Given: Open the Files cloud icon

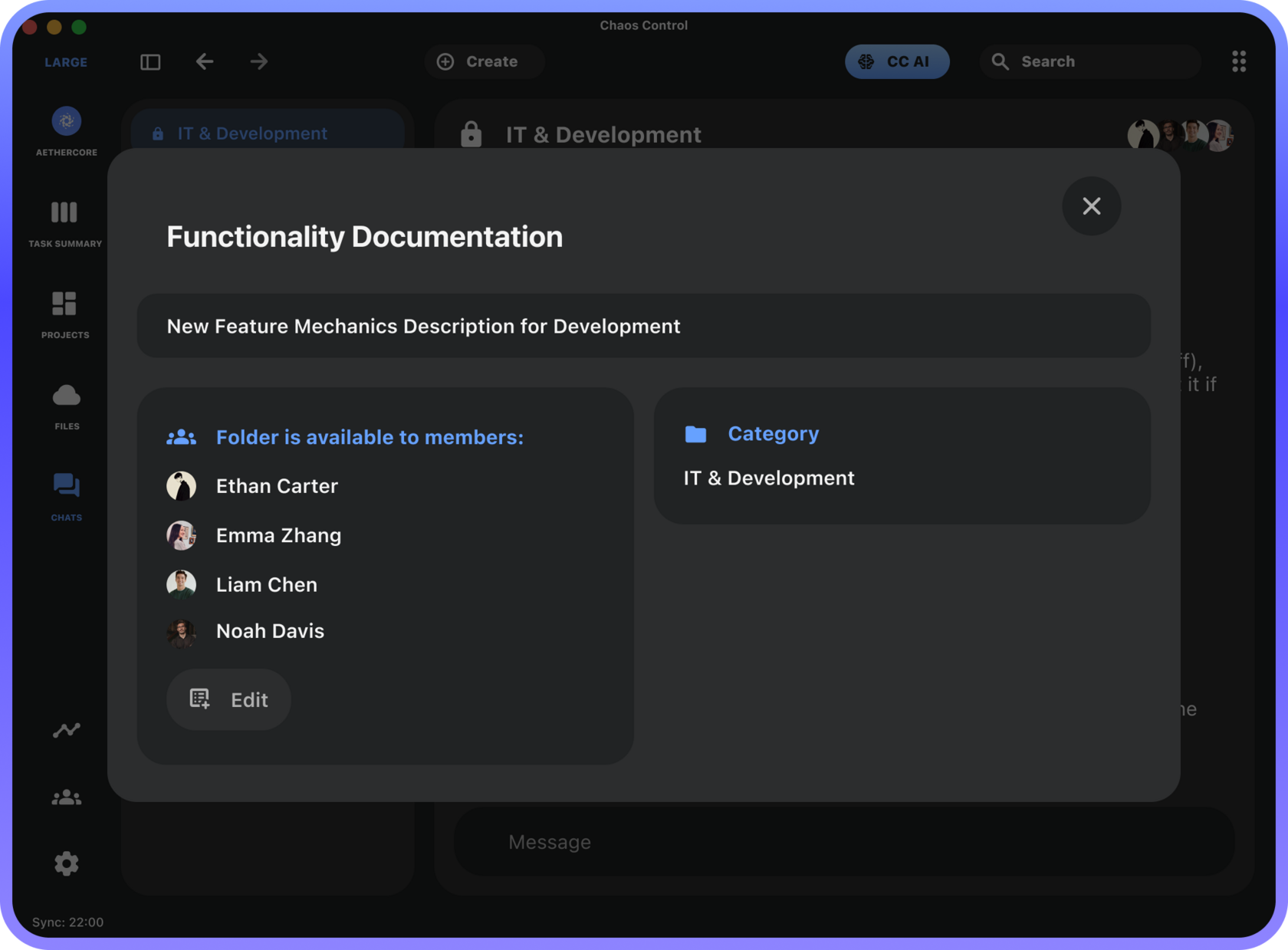Looking at the screenshot, I should (66, 396).
